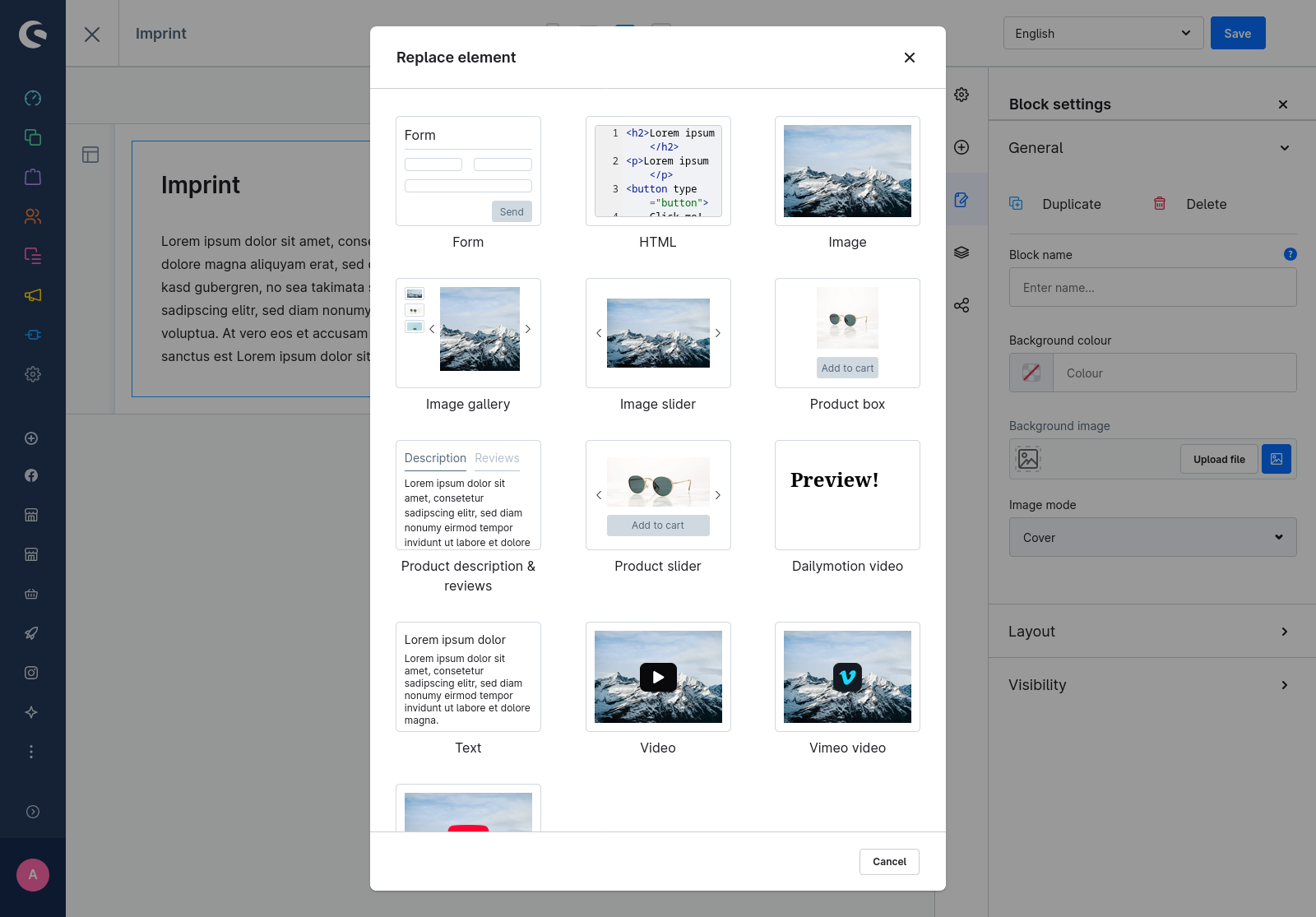Click the background image placeholder icon
1316x917 pixels.
(x=1028, y=459)
